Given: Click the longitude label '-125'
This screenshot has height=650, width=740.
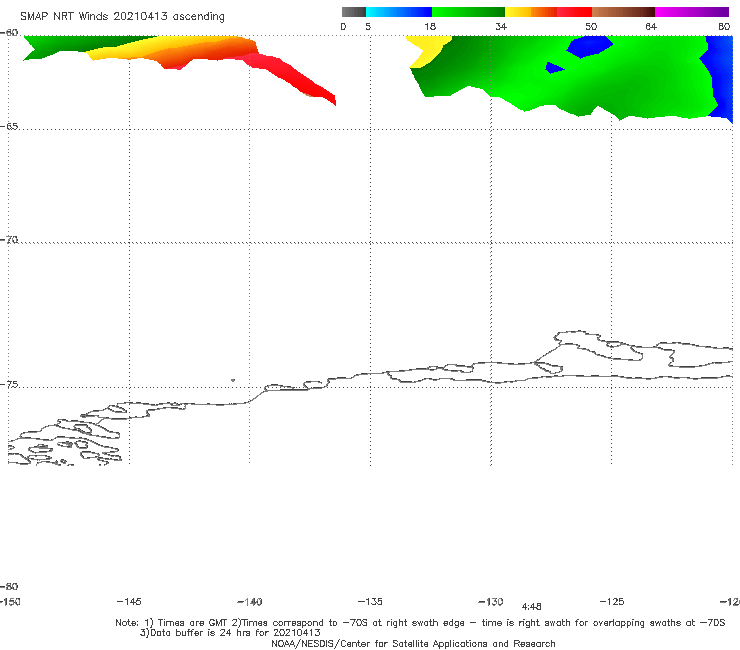Looking at the screenshot, I should coord(612,601).
